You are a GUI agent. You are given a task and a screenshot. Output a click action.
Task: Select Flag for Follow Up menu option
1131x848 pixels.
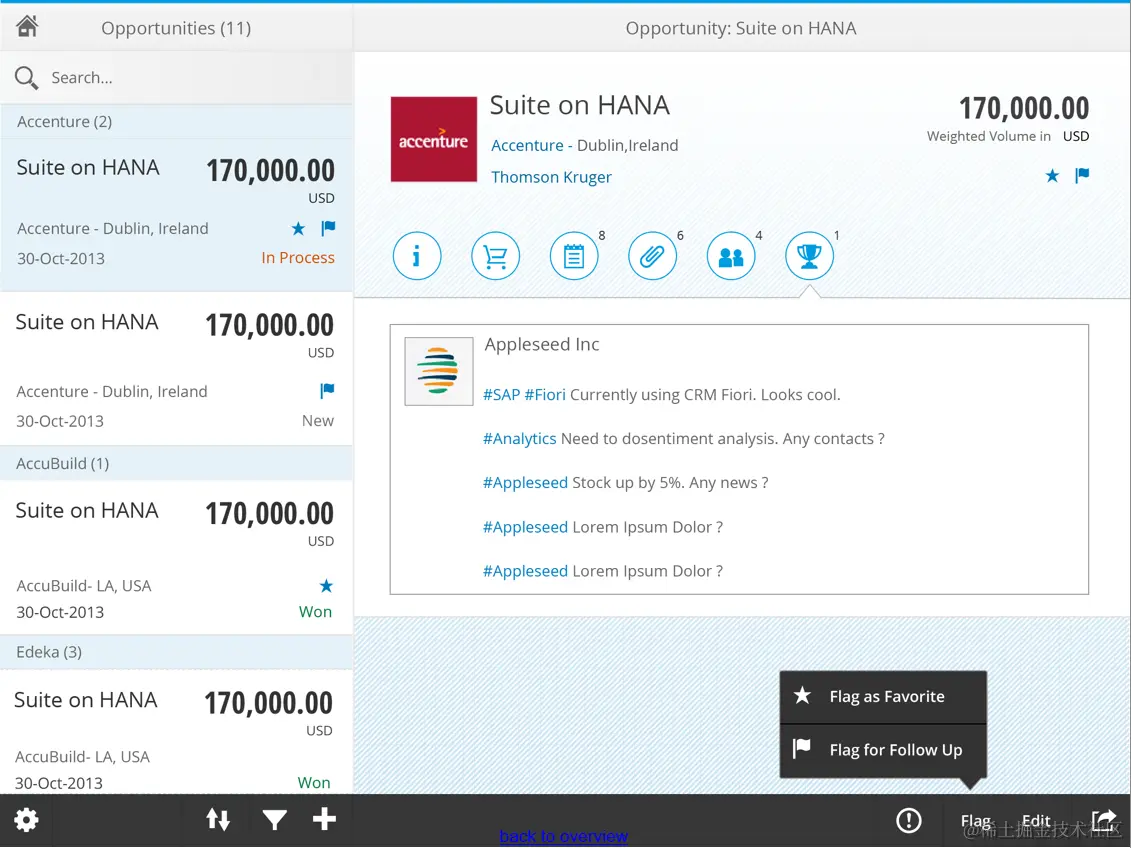[x=883, y=750]
